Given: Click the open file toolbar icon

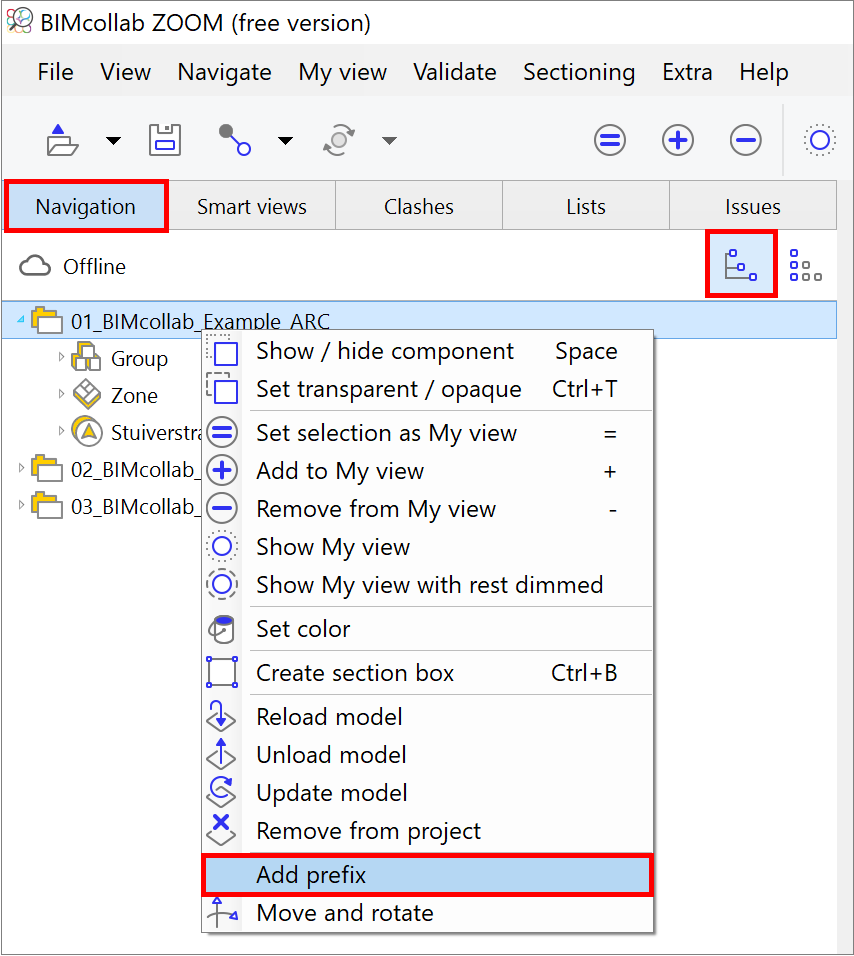Looking at the screenshot, I should (62, 140).
